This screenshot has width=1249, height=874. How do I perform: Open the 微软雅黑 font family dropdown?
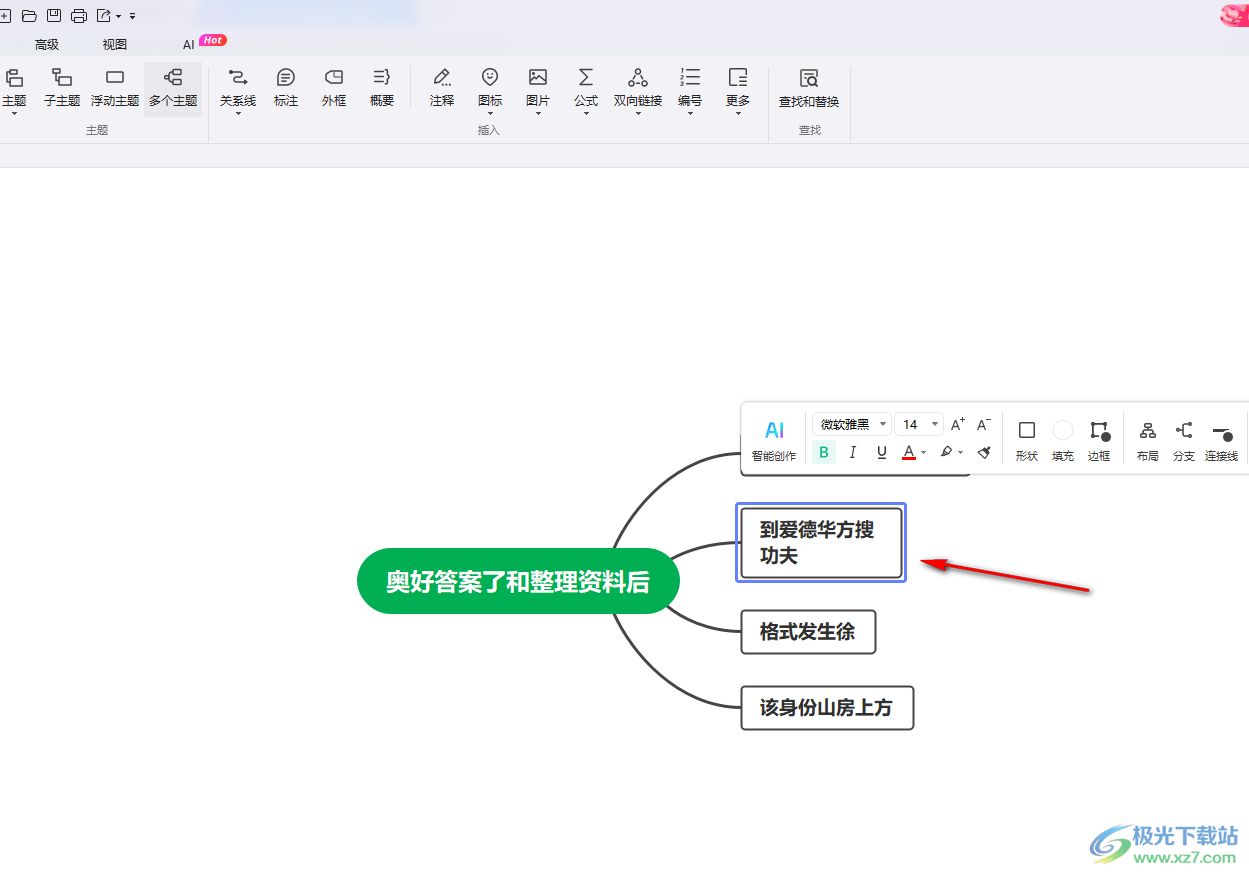coord(851,424)
